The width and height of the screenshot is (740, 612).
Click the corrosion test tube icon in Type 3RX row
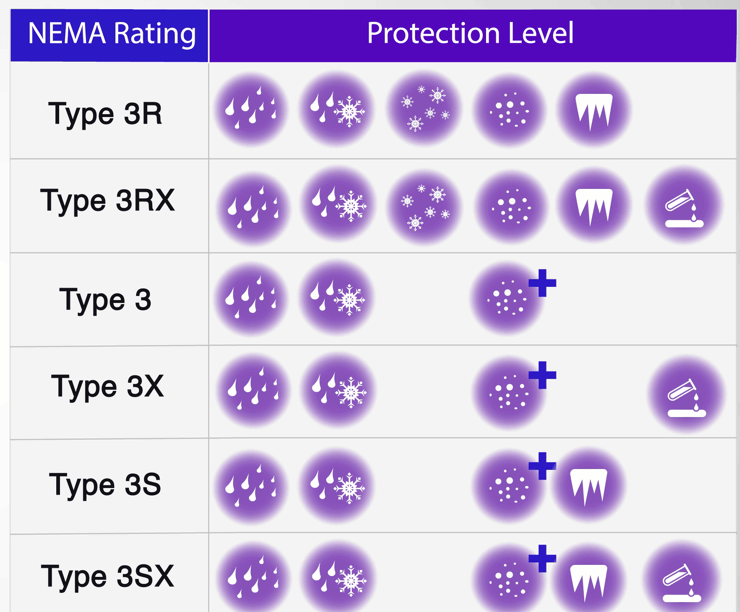tap(684, 207)
